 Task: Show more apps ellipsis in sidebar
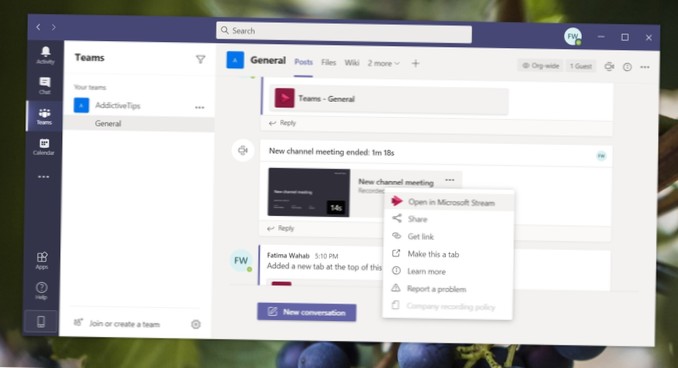click(x=43, y=177)
